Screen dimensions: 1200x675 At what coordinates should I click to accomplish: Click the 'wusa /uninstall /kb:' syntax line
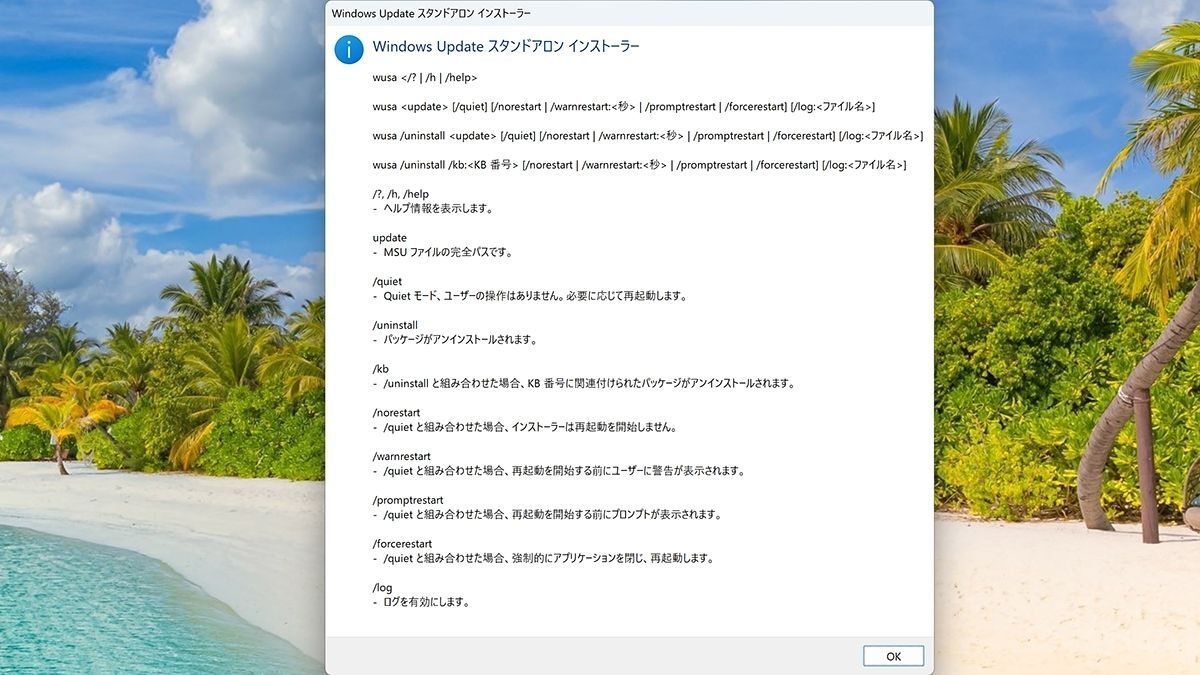pos(640,164)
